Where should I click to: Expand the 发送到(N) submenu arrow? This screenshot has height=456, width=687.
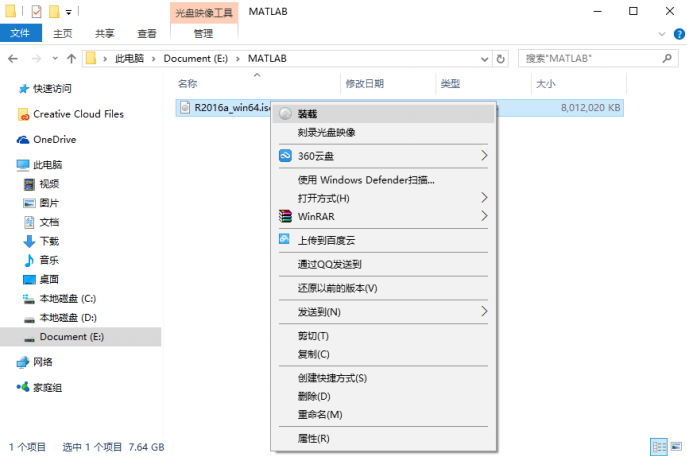click(484, 311)
